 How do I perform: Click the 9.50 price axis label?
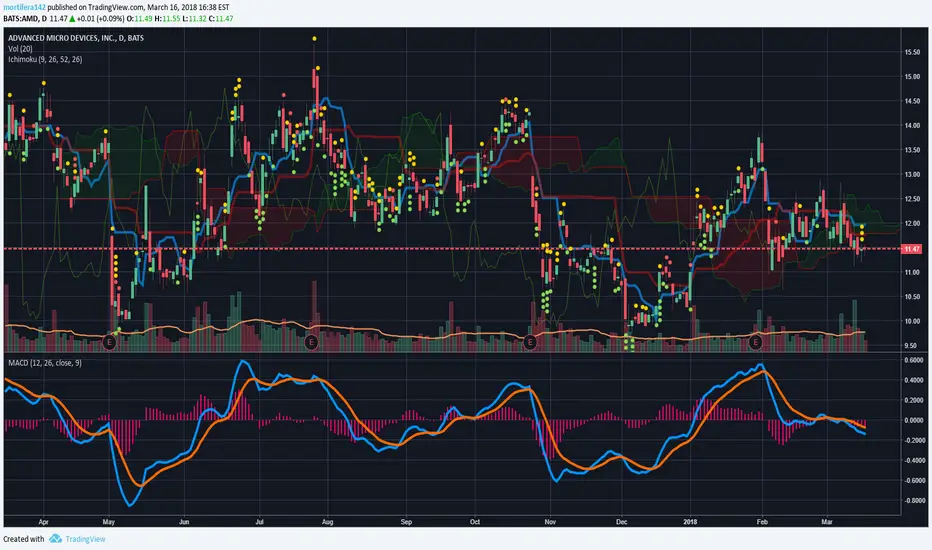click(x=912, y=346)
